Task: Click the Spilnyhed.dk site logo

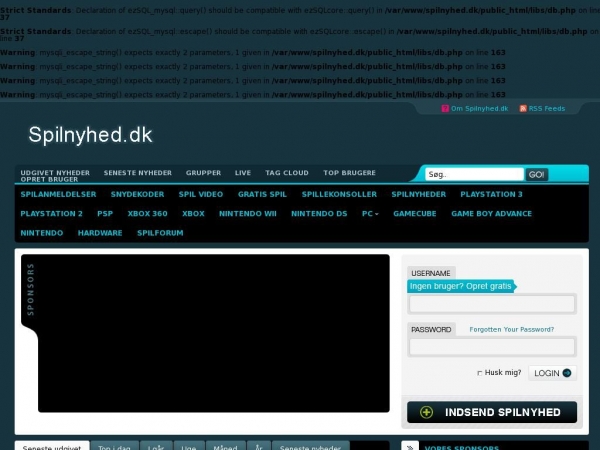Action: tap(90, 135)
